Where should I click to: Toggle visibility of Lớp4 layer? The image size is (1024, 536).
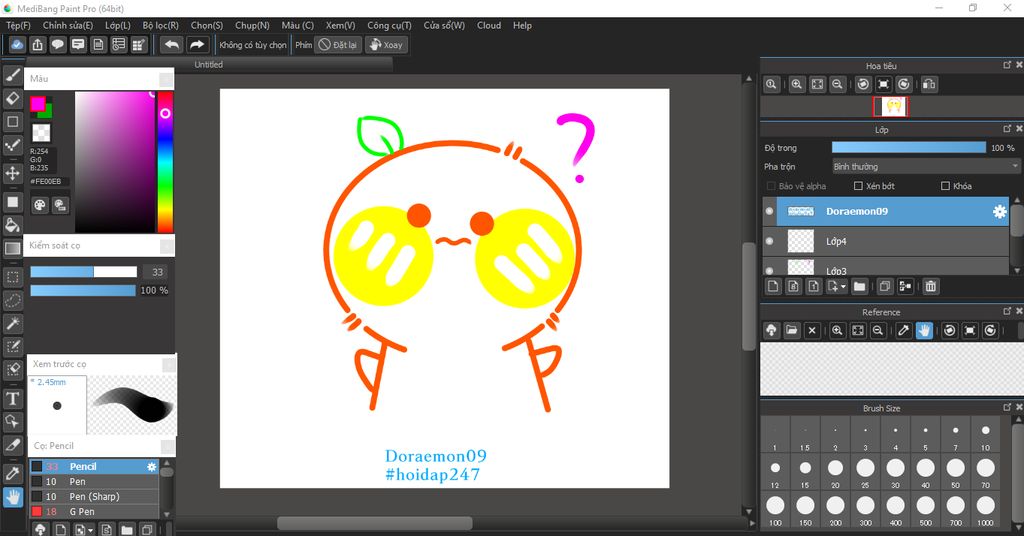point(769,241)
